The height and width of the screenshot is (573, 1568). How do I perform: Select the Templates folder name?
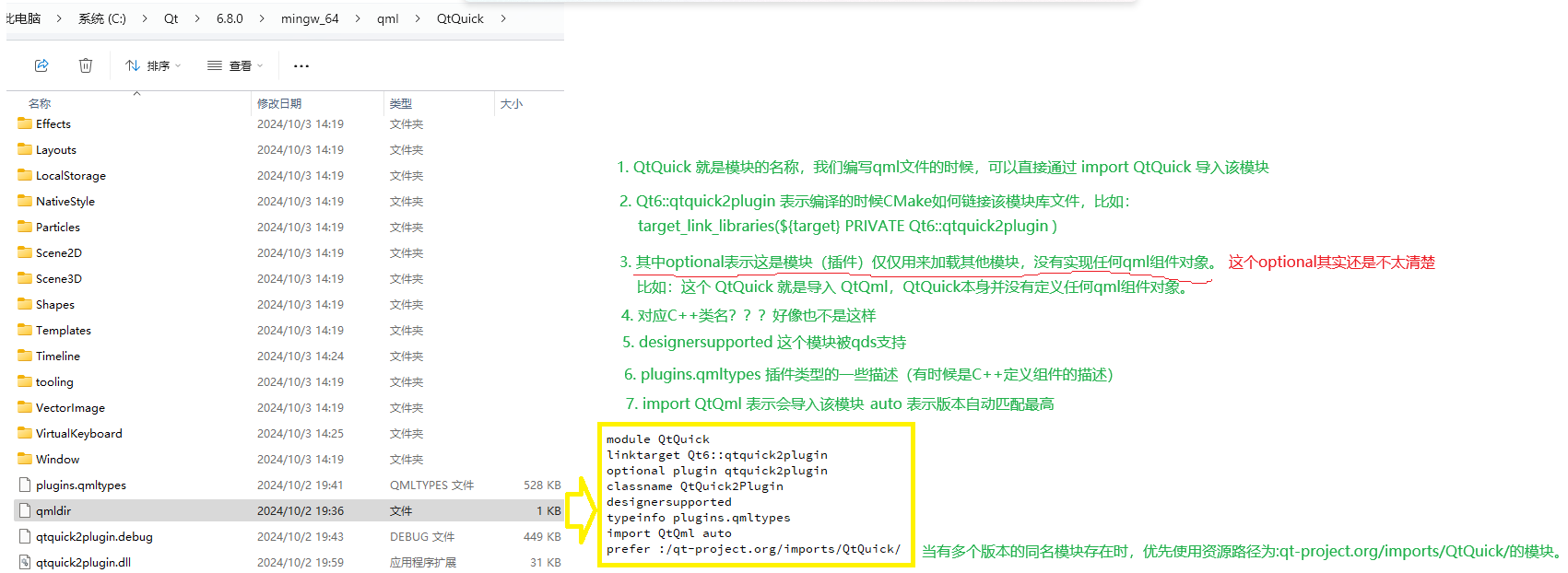pos(64,330)
